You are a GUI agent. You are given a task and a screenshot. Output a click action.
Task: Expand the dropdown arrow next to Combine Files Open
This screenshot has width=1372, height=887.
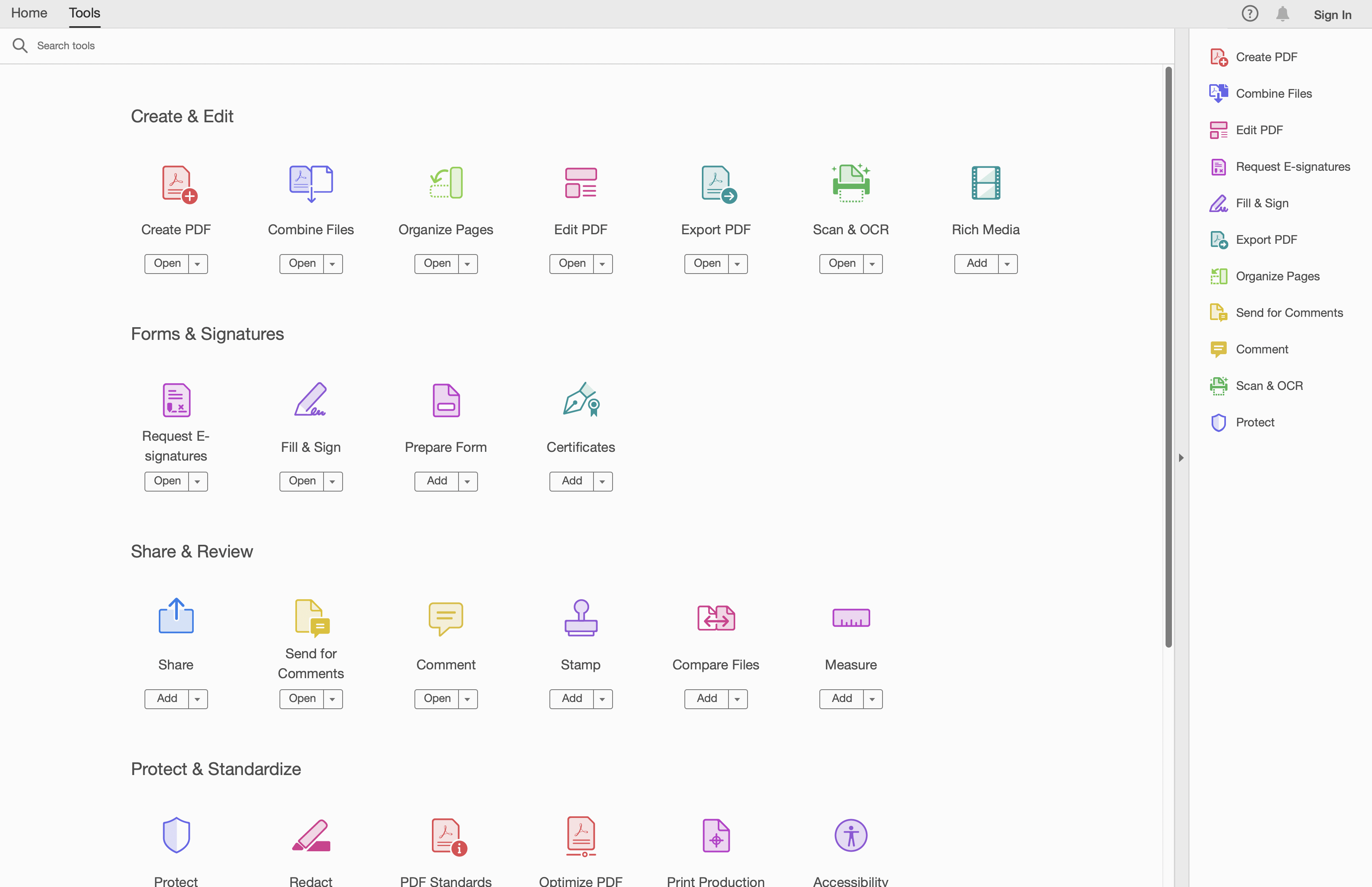pos(333,264)
